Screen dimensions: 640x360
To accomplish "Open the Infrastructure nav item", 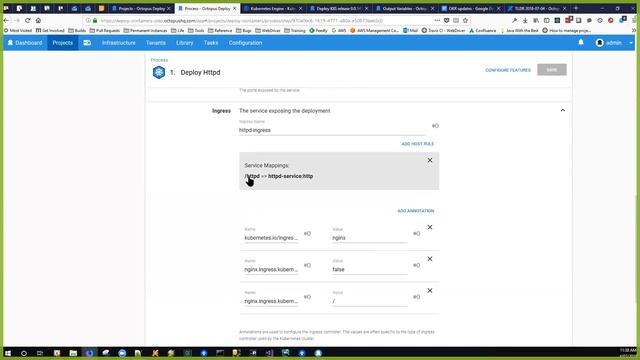I will pos(119,43).
